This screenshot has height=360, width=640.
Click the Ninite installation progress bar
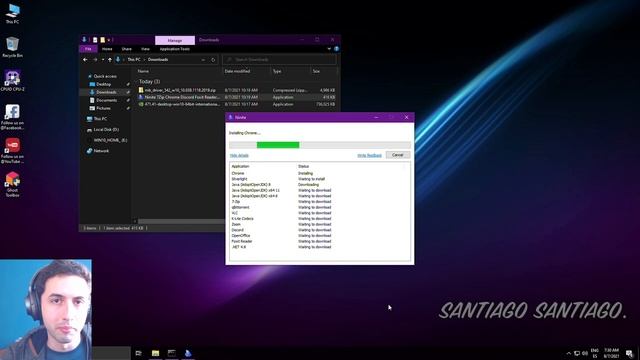pos(320,145)
